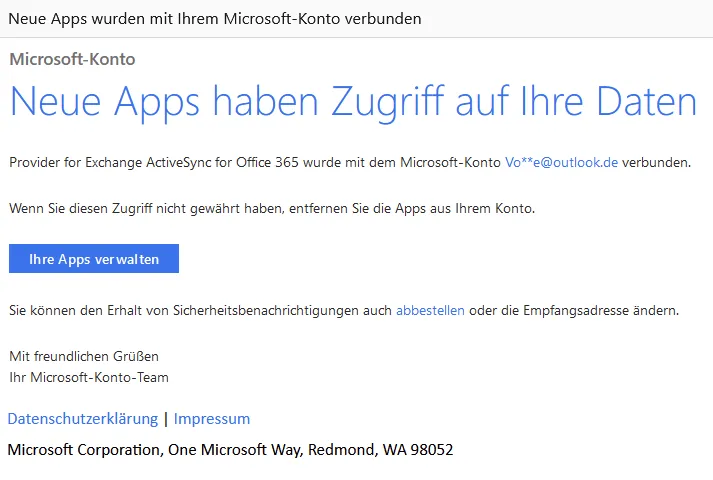Image resolution: width=713 pixels, height=480 pixels.
Task: Click the "Empfangsadresse ändern" phrase
Action: pyautogui.click(x=601, y=310)
